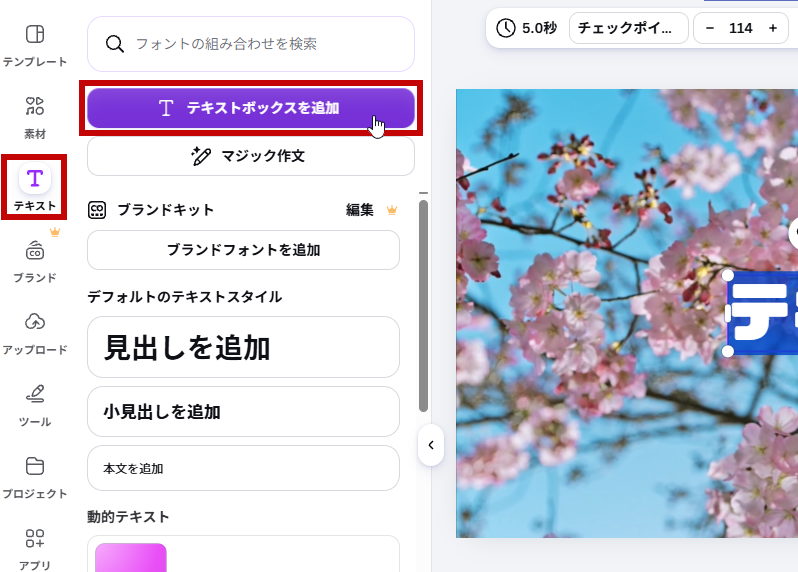This screenshot has width=798, height=572.
Task: Click the デフォルトのテキストスタイル heading
Action: click(x=185, y=296)
